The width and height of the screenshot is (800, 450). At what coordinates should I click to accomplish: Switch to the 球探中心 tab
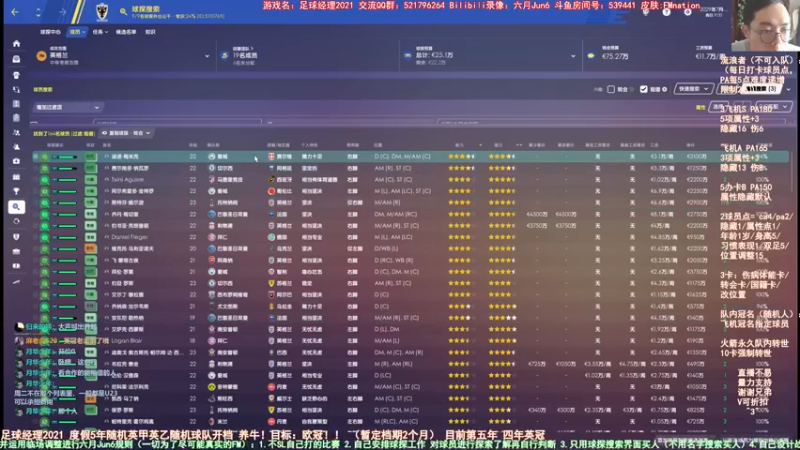click(x=50, y=32)
